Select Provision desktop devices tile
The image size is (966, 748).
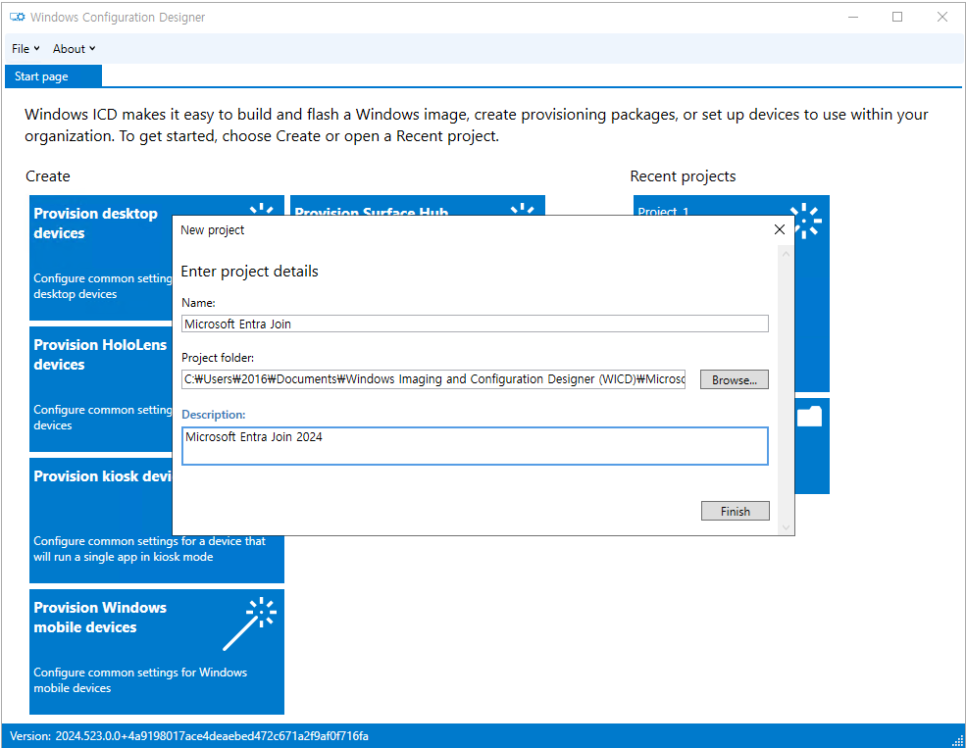[x=101, y=258]
